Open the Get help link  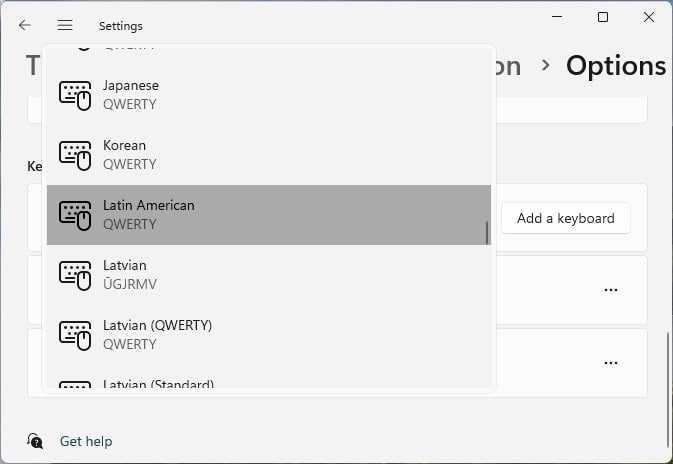point(86,441)
